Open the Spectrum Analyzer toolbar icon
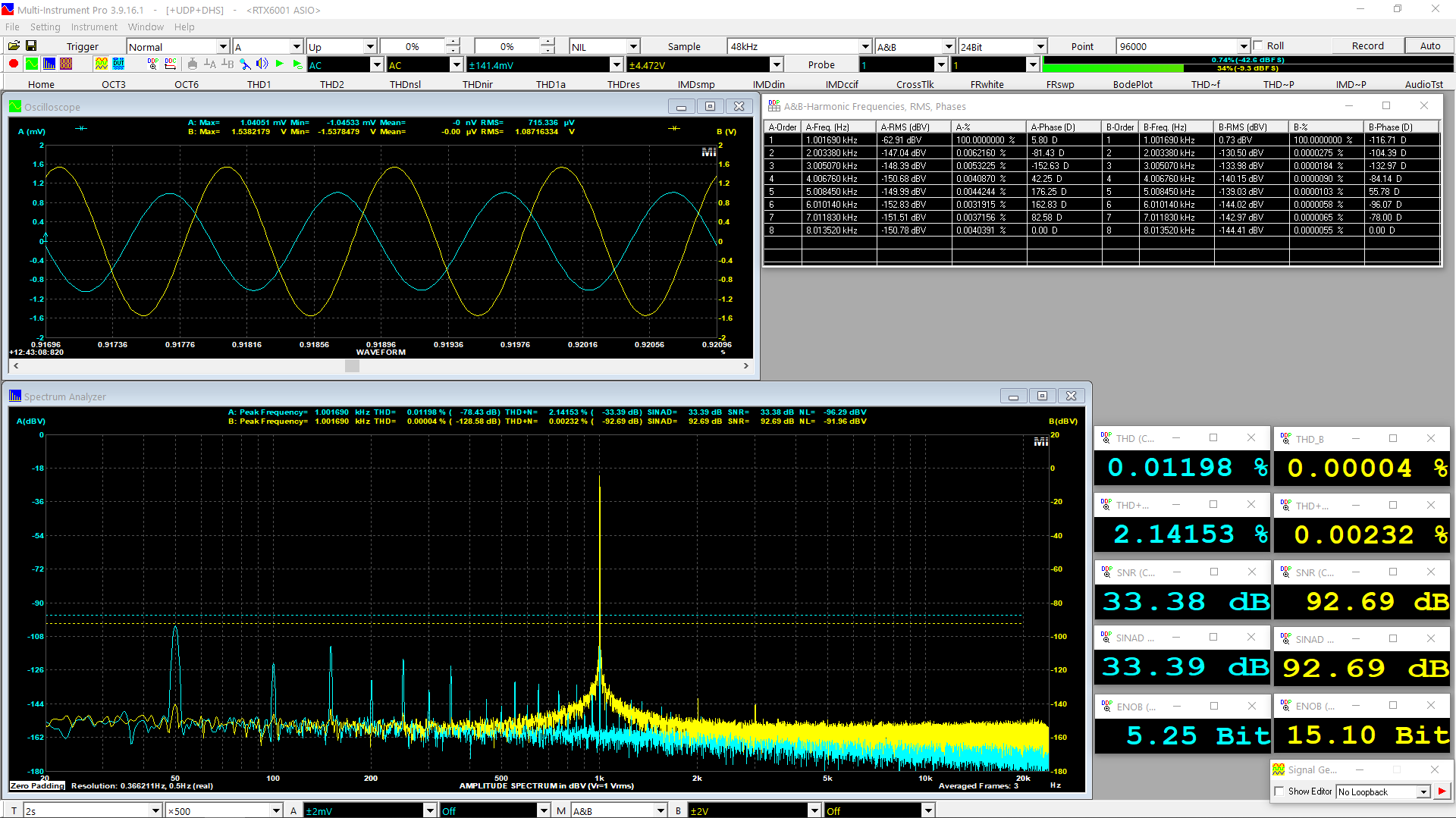 tap(49, 64)
